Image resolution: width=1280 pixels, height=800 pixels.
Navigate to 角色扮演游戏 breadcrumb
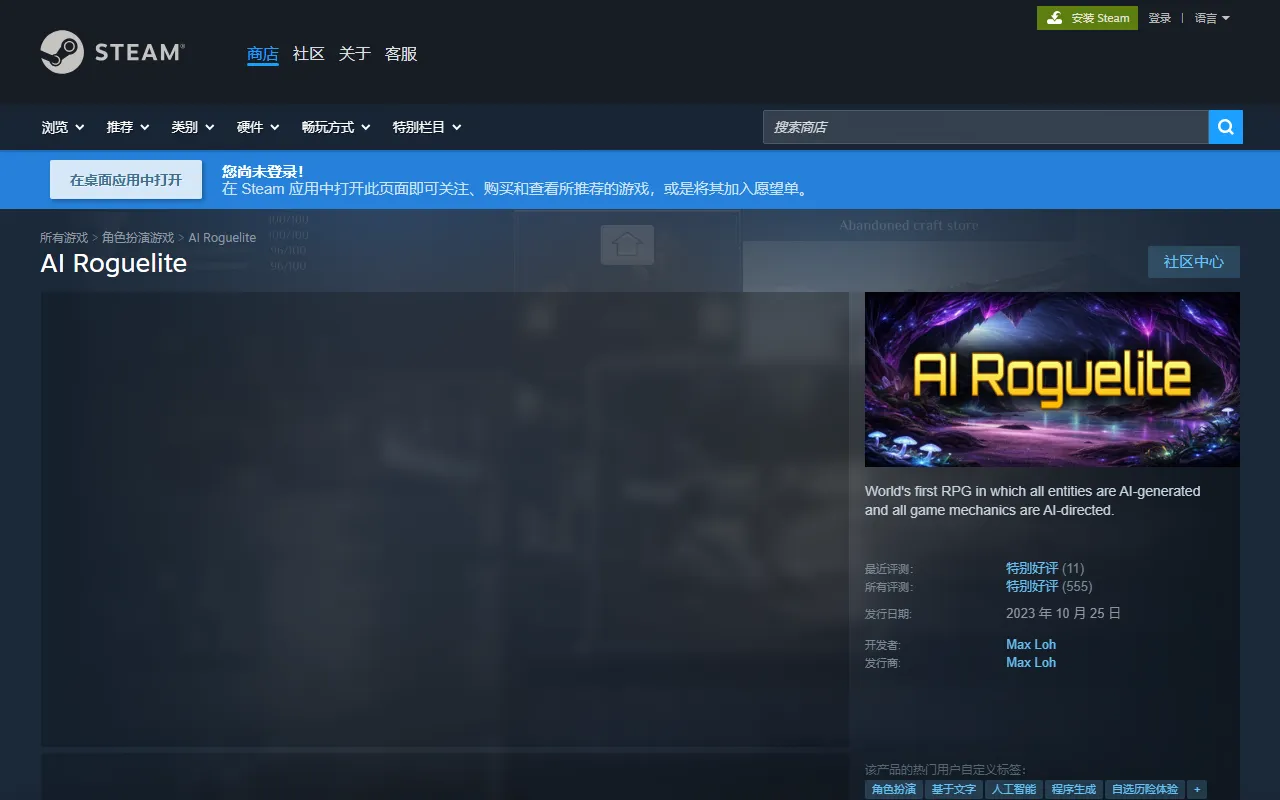pos(138,237)
